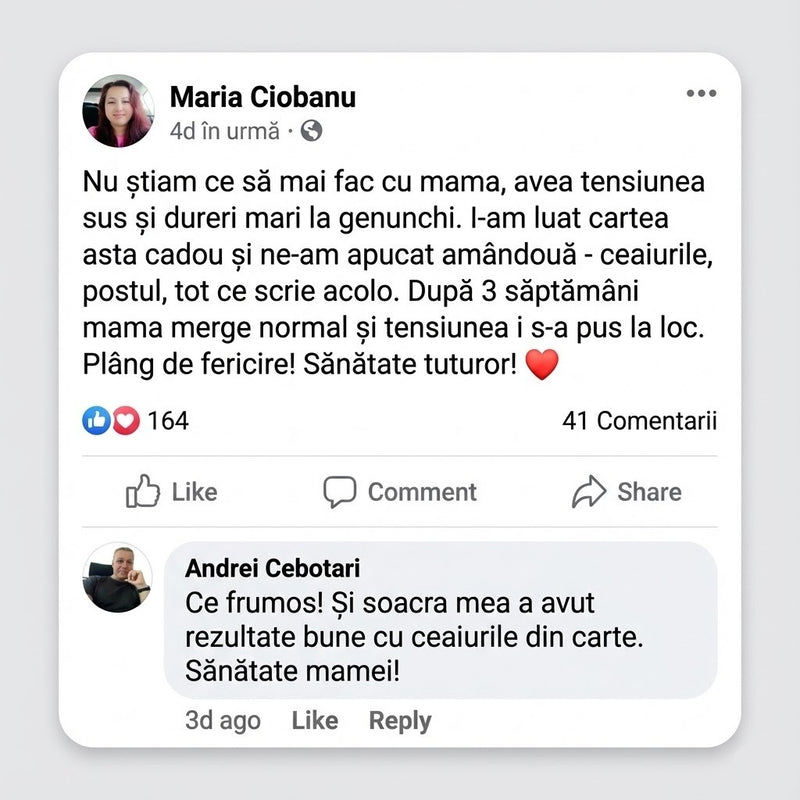800x800 pixels.
Task: Open Maria Ciobanu's profile picture
Action: pos(118,111)
